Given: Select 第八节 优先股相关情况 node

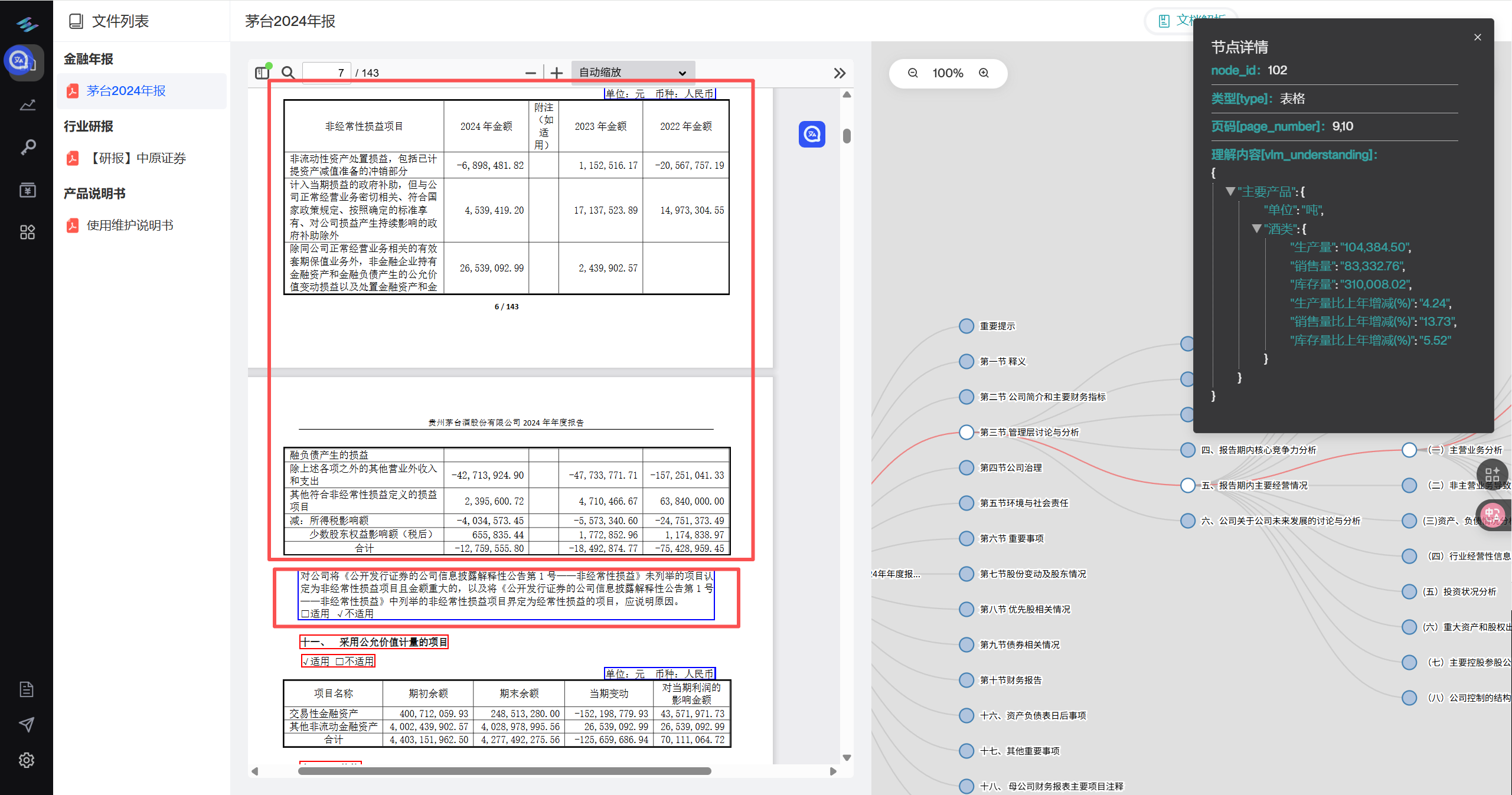Looking at the screenshot, I should (x=966, y=609).
